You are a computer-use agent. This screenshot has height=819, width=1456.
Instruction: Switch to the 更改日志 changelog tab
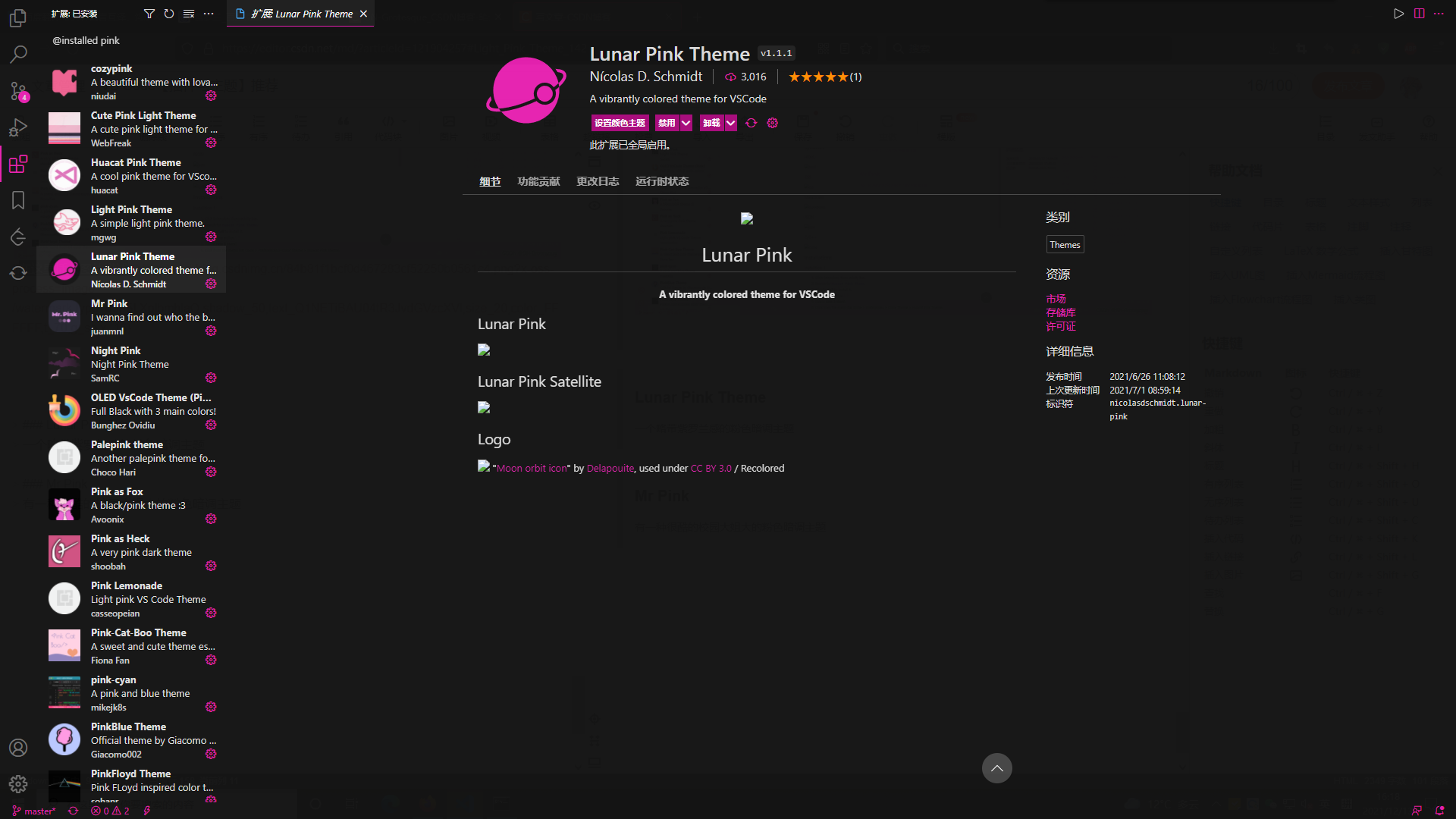pos(597,181)
